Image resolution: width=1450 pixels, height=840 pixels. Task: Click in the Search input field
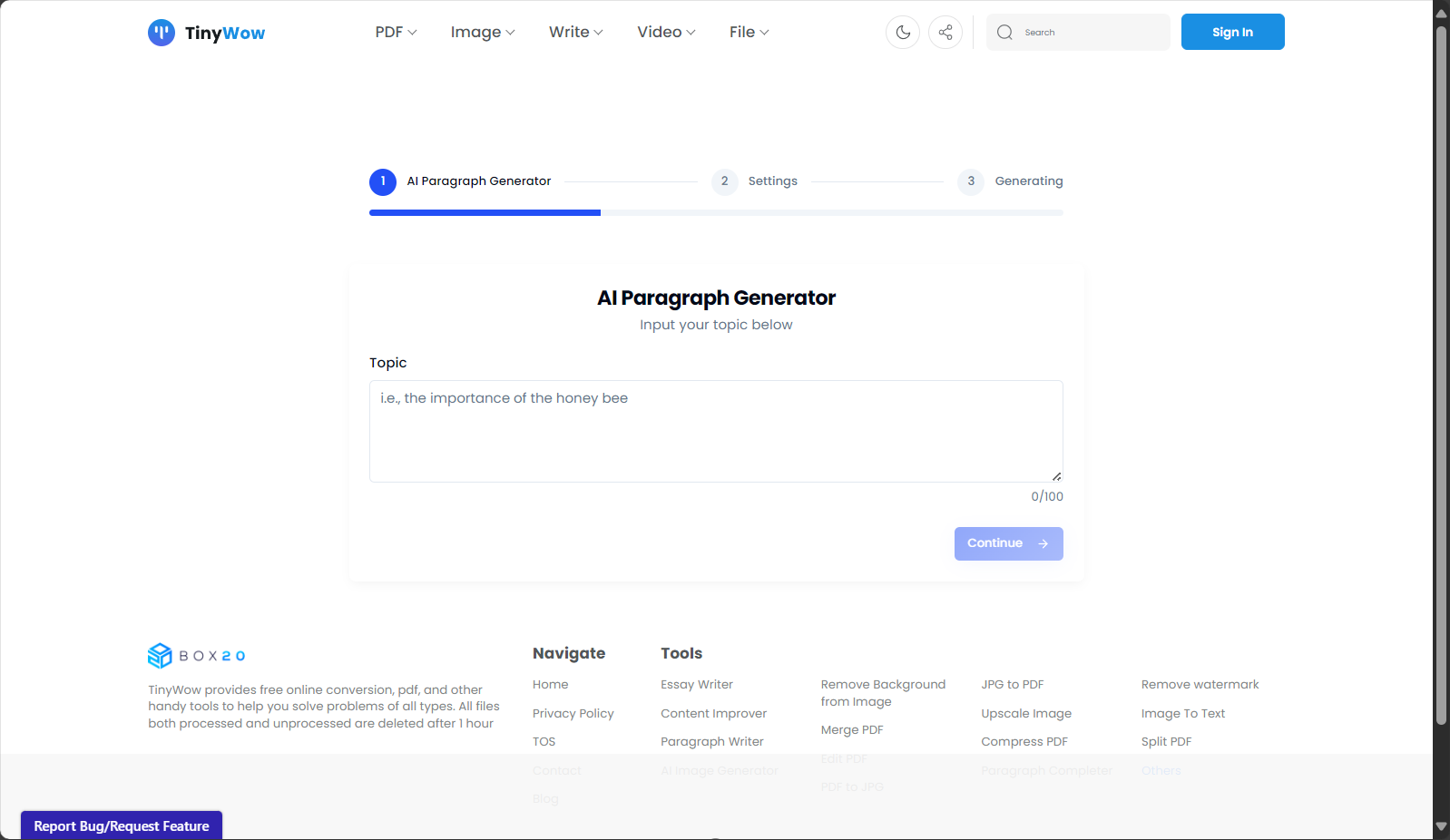coord(1078,32)
